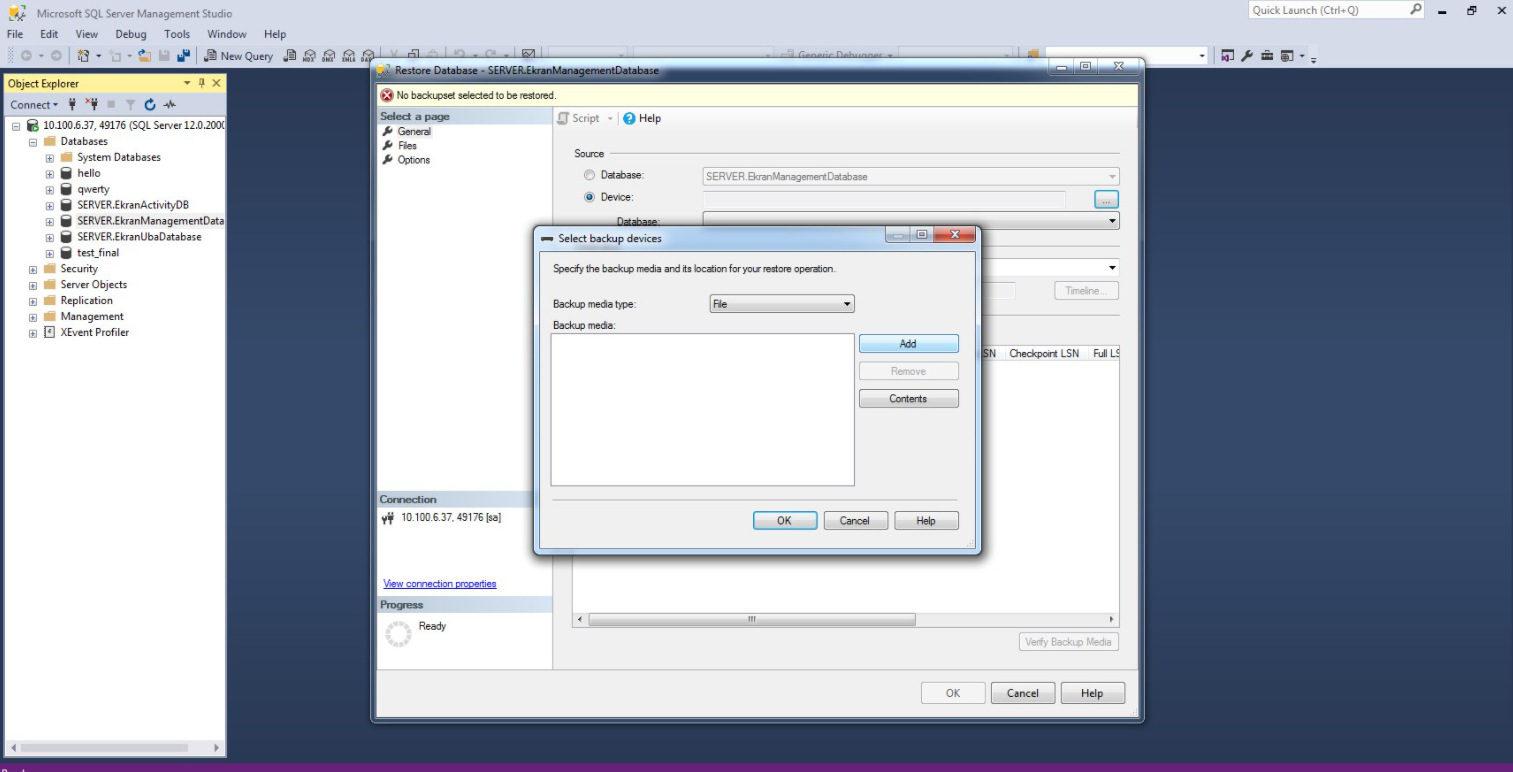1513x772 pixels.
Task: Expand the Server Objects folder
Action: click(x=33, y=285)
